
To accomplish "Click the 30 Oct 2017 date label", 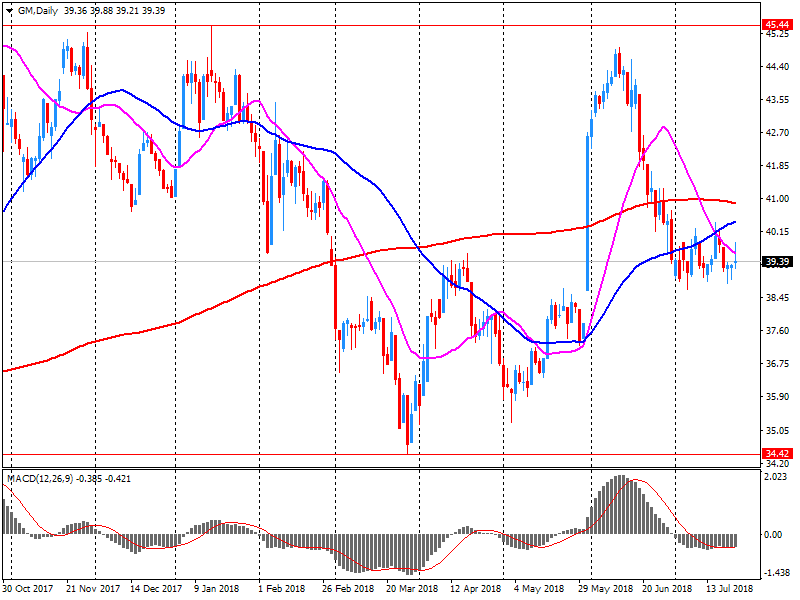I will point(28,588).
